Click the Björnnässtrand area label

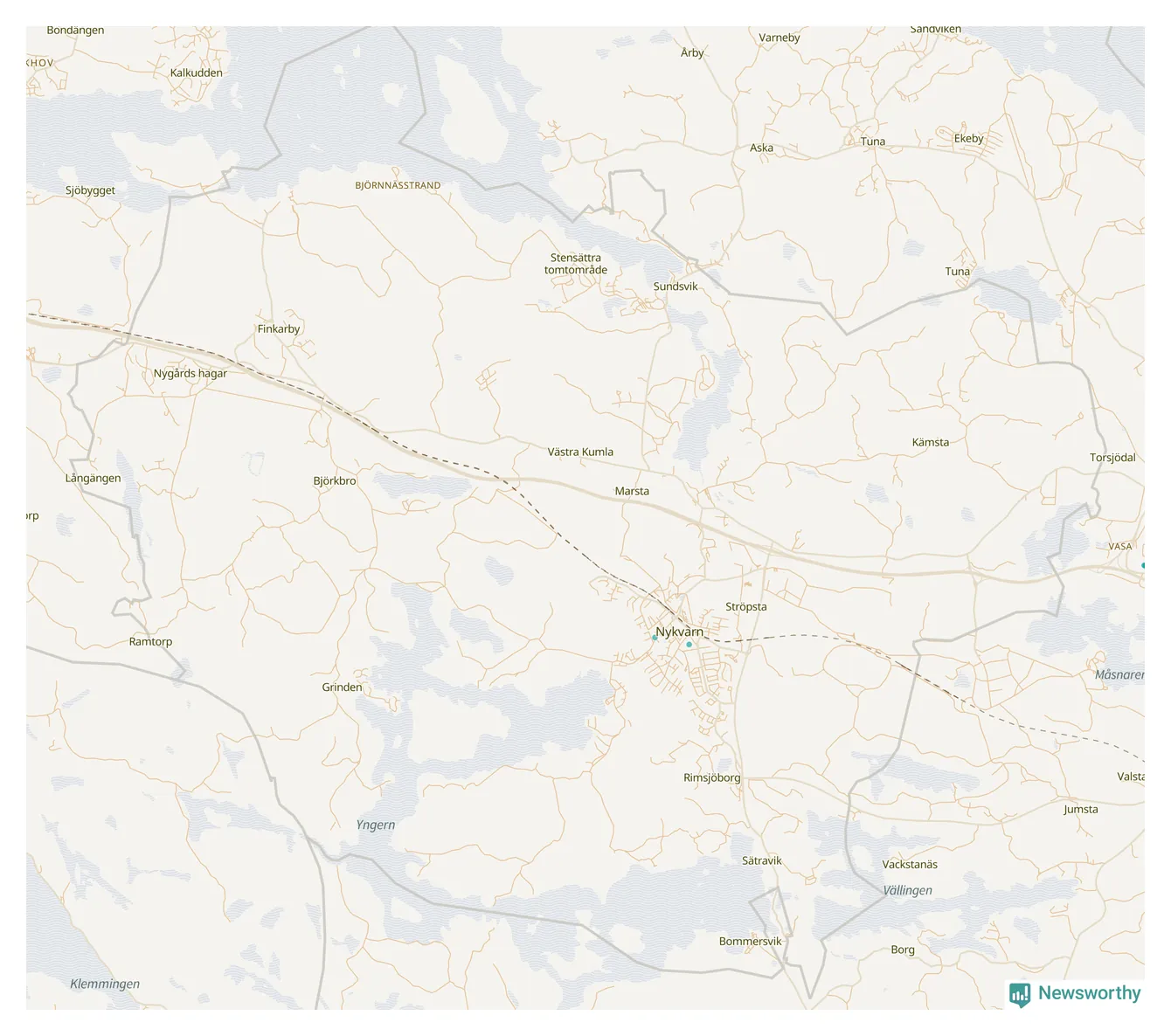coord(398,186)
